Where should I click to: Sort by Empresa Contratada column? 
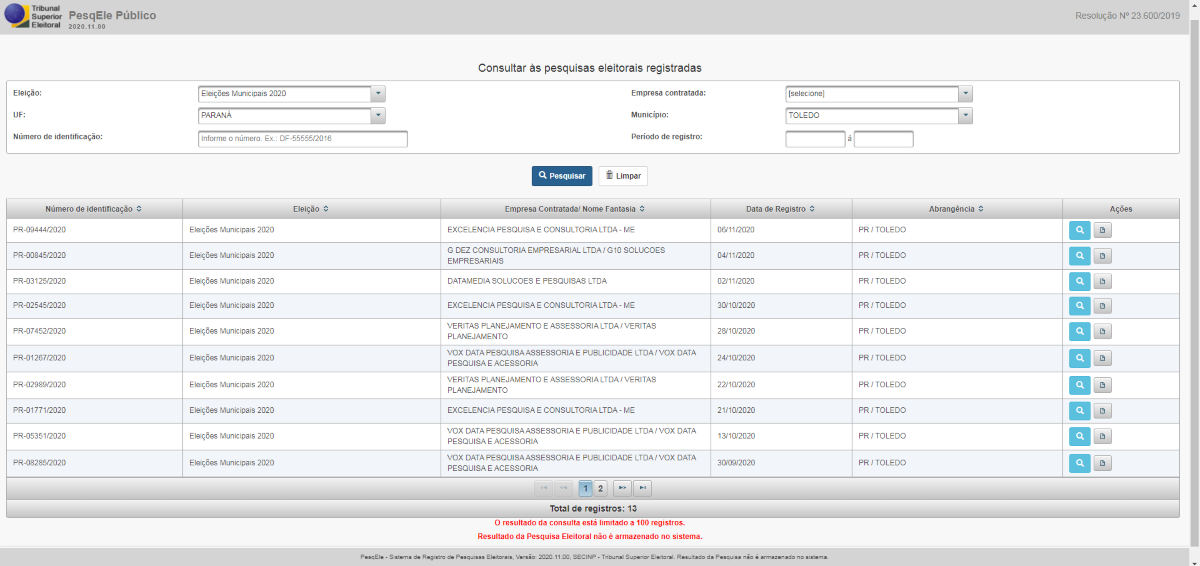pyautogui.click(x=575, y=209)
